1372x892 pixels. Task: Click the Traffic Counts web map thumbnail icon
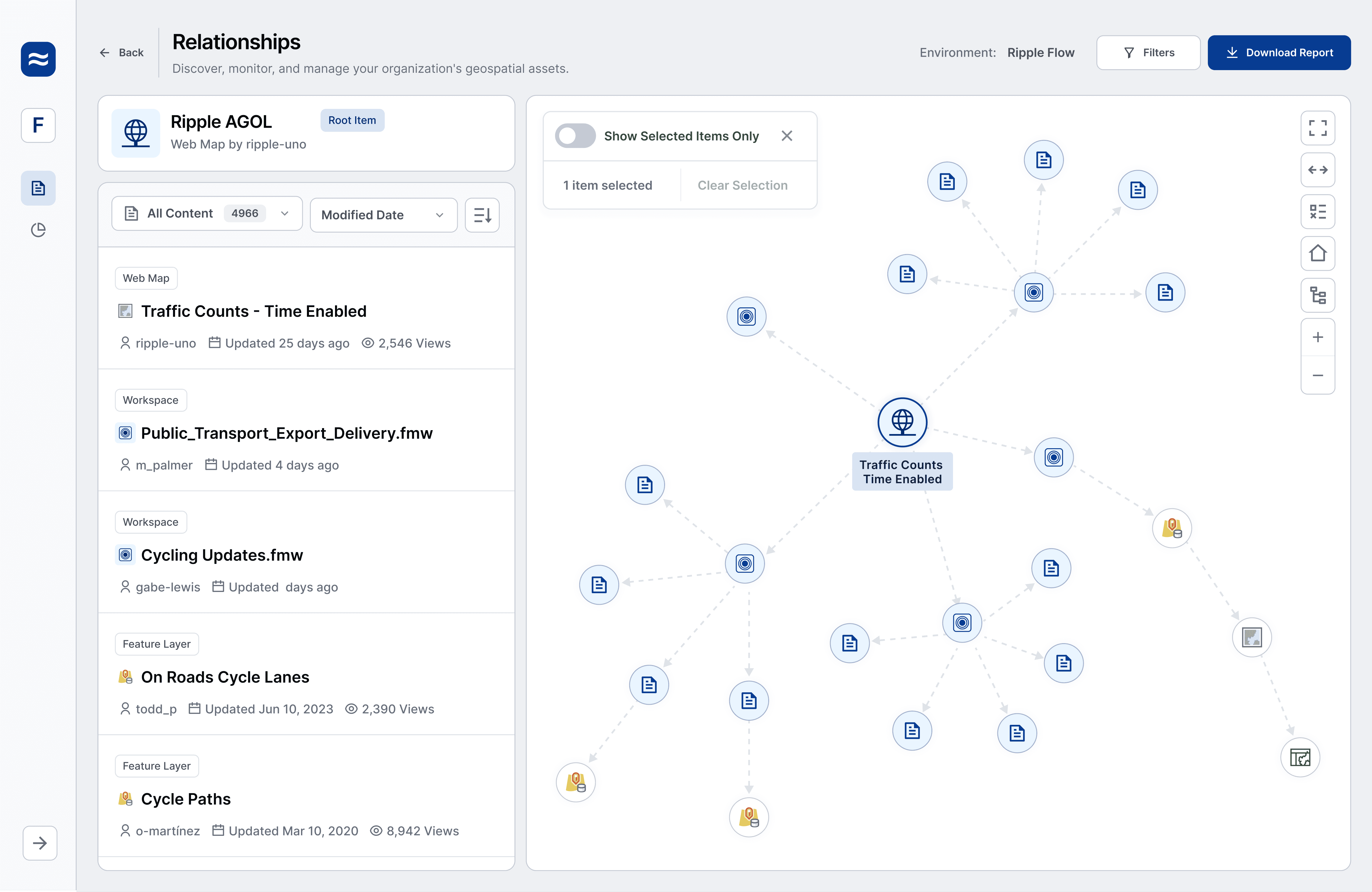(x=125, y=311)
